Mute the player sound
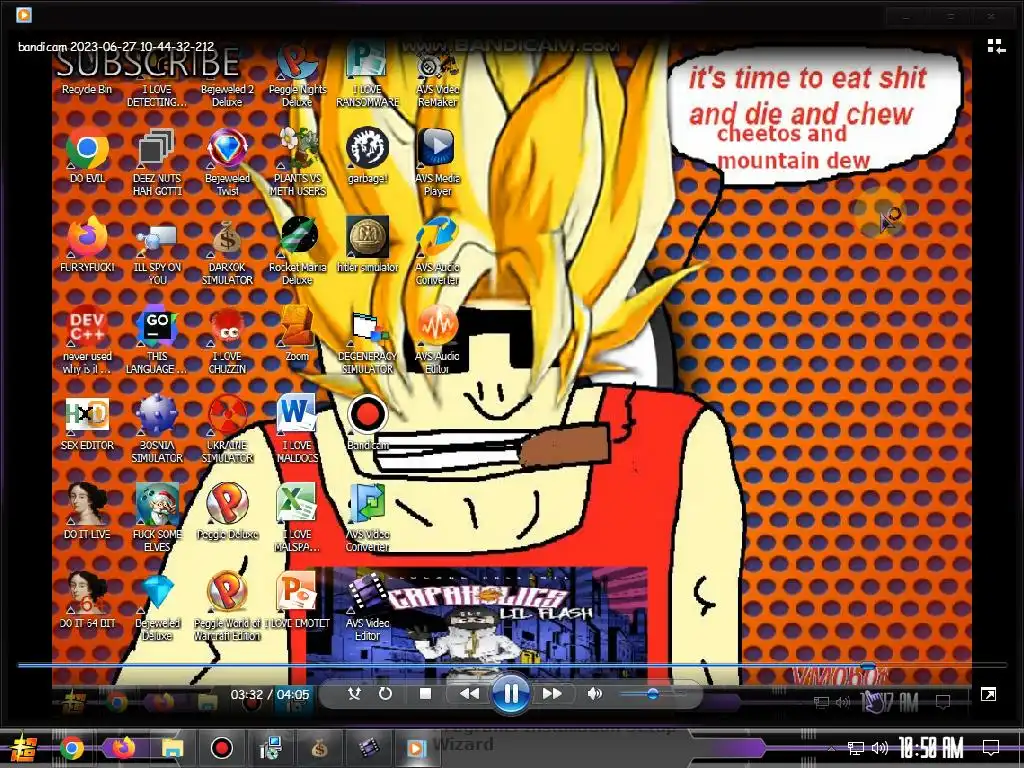The image size is (1024, 768). (594, 694)
